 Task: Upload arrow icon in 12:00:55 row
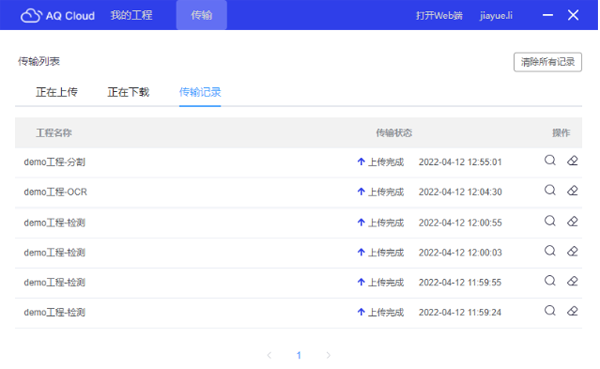(x=361, y=222)
